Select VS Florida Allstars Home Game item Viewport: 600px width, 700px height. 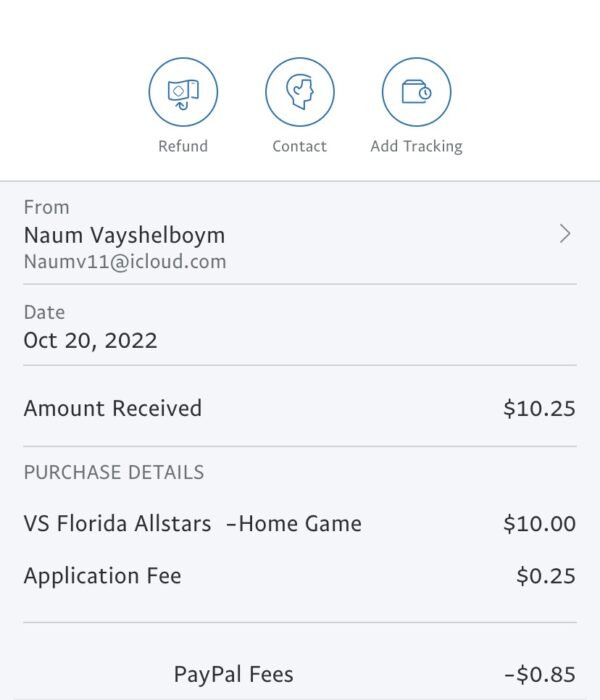pos(192,523)
